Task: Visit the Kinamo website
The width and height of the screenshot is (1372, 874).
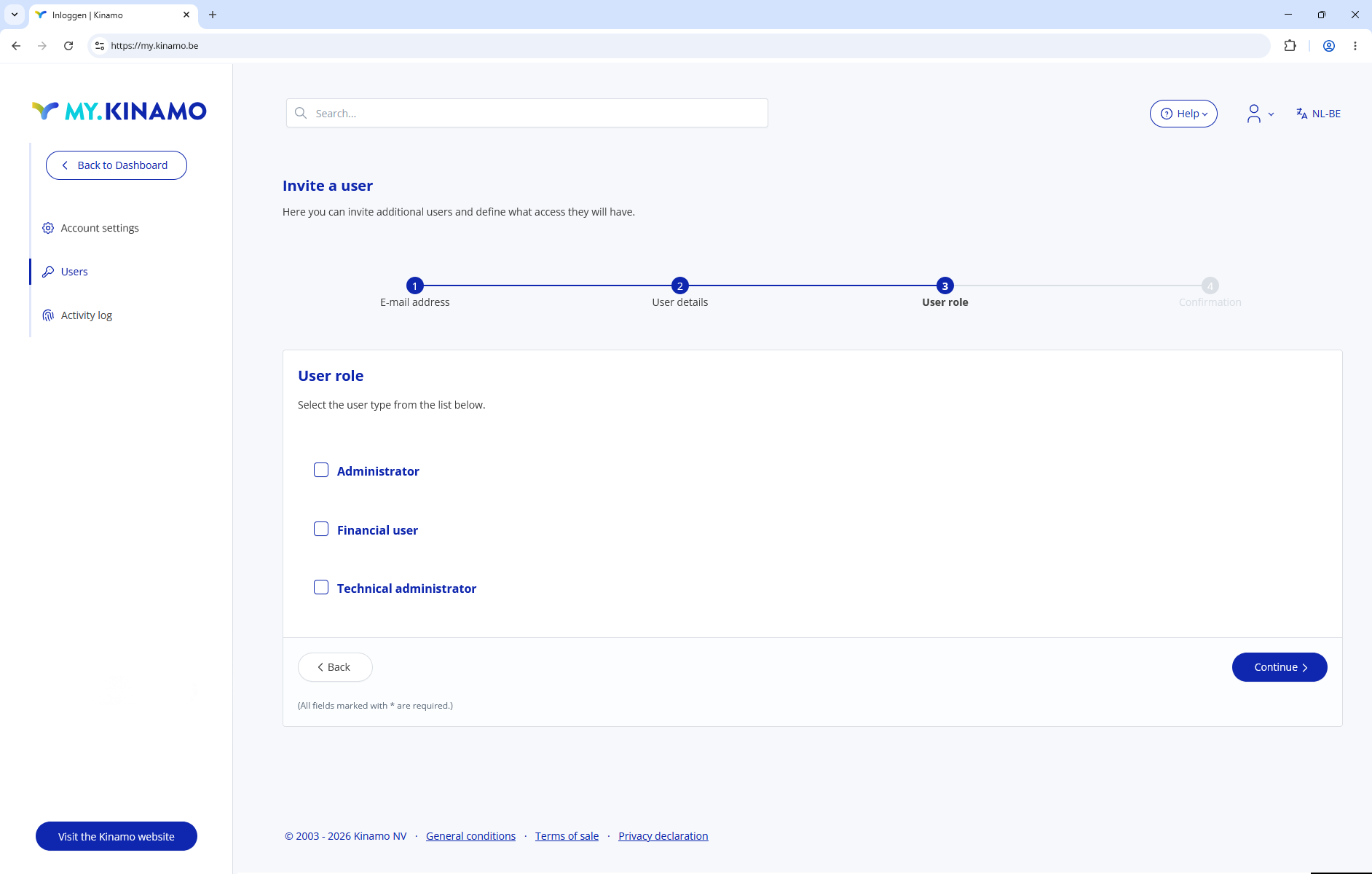Action: click(x=117, y=836)
